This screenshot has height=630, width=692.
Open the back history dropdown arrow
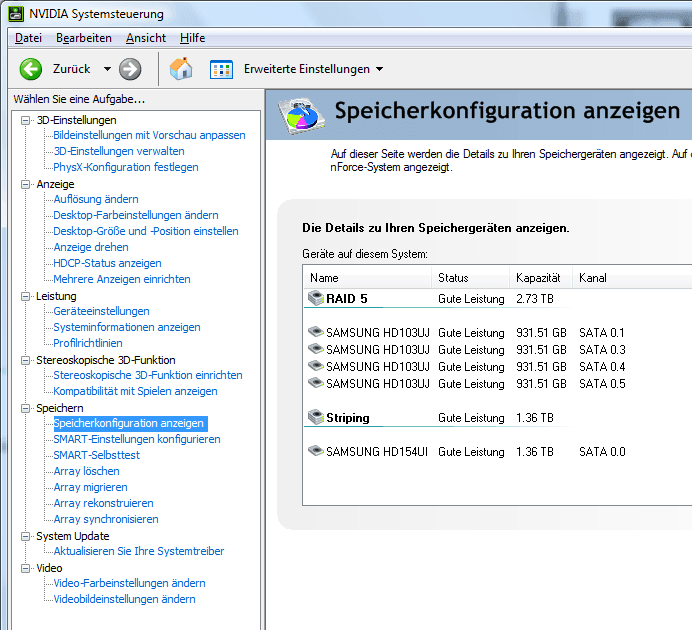pyautogui.click(x=107, y=69)
